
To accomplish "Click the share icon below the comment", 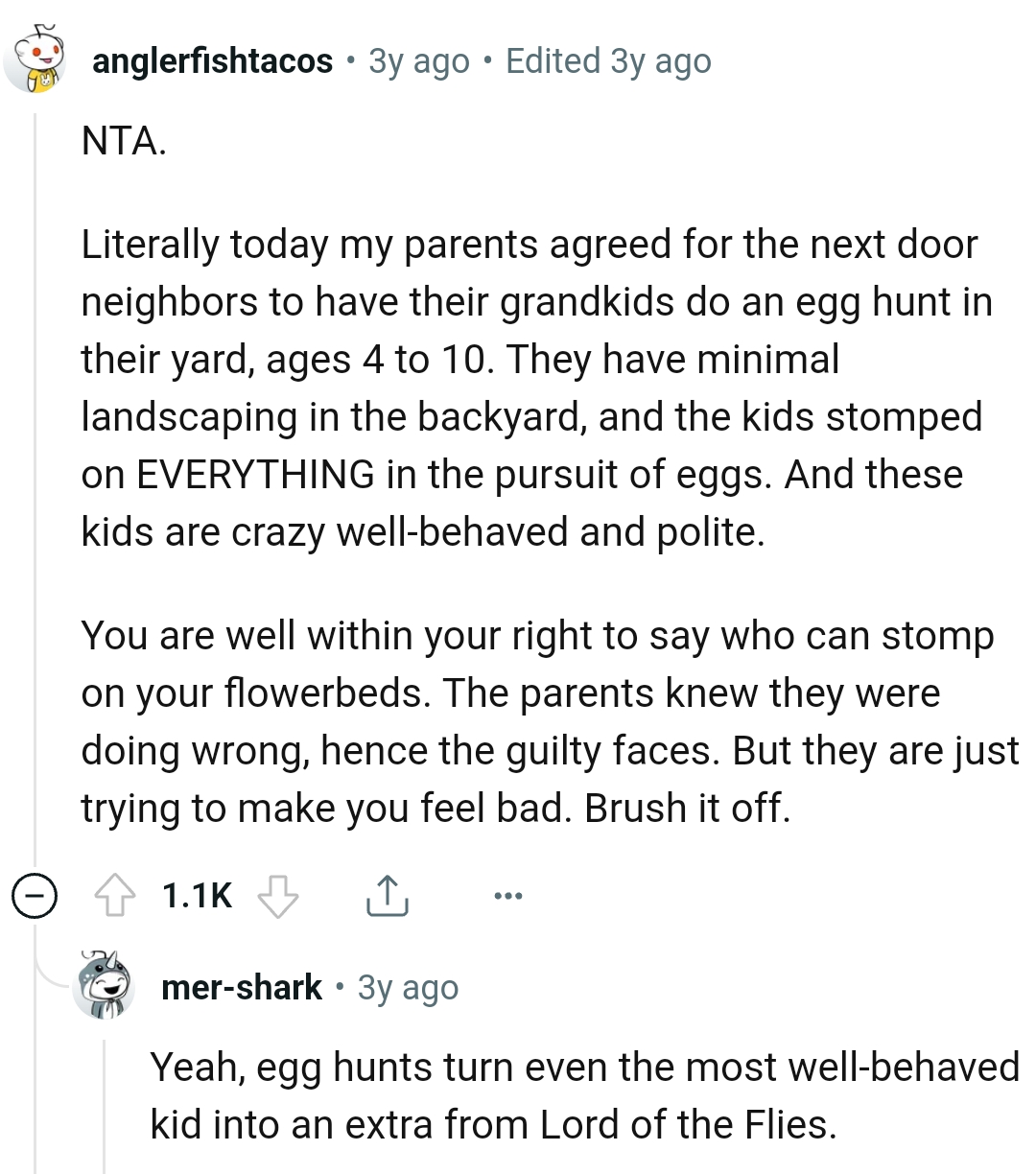I will 388,896.
